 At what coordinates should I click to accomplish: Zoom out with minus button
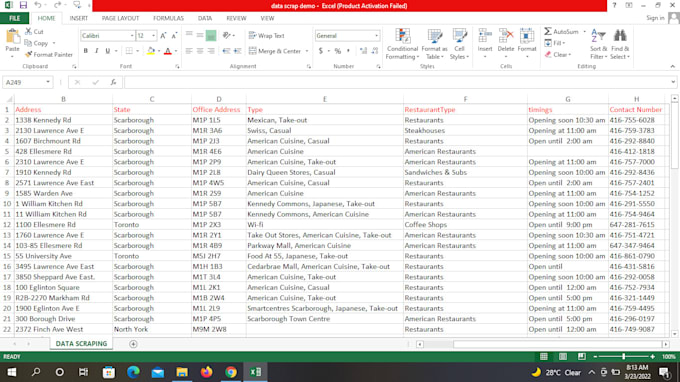click(x=595, y=356)
